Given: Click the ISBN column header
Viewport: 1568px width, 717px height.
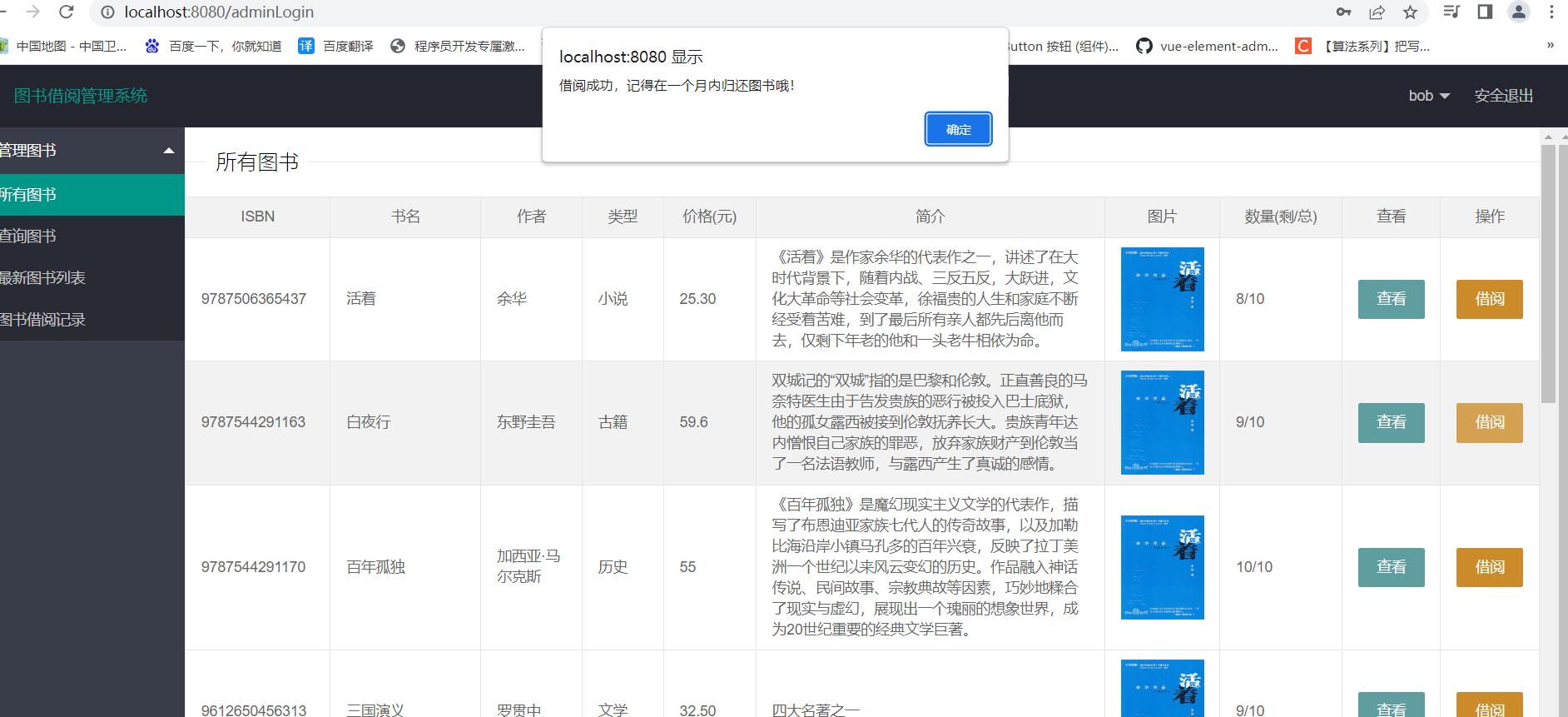Looking at the screenshot, I should (x=257, y=217).
